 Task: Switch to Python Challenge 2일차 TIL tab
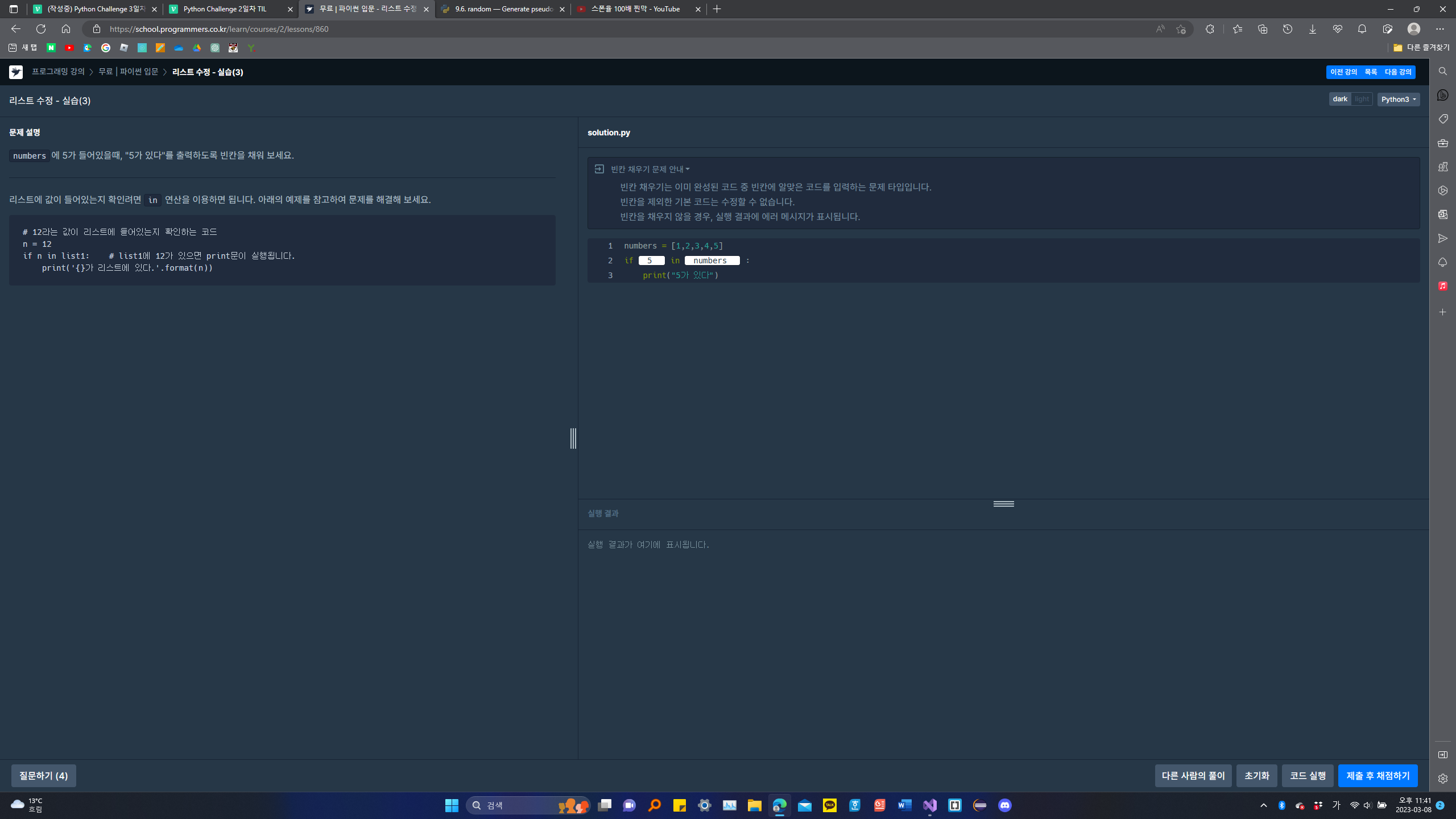(x=225, y=9)
